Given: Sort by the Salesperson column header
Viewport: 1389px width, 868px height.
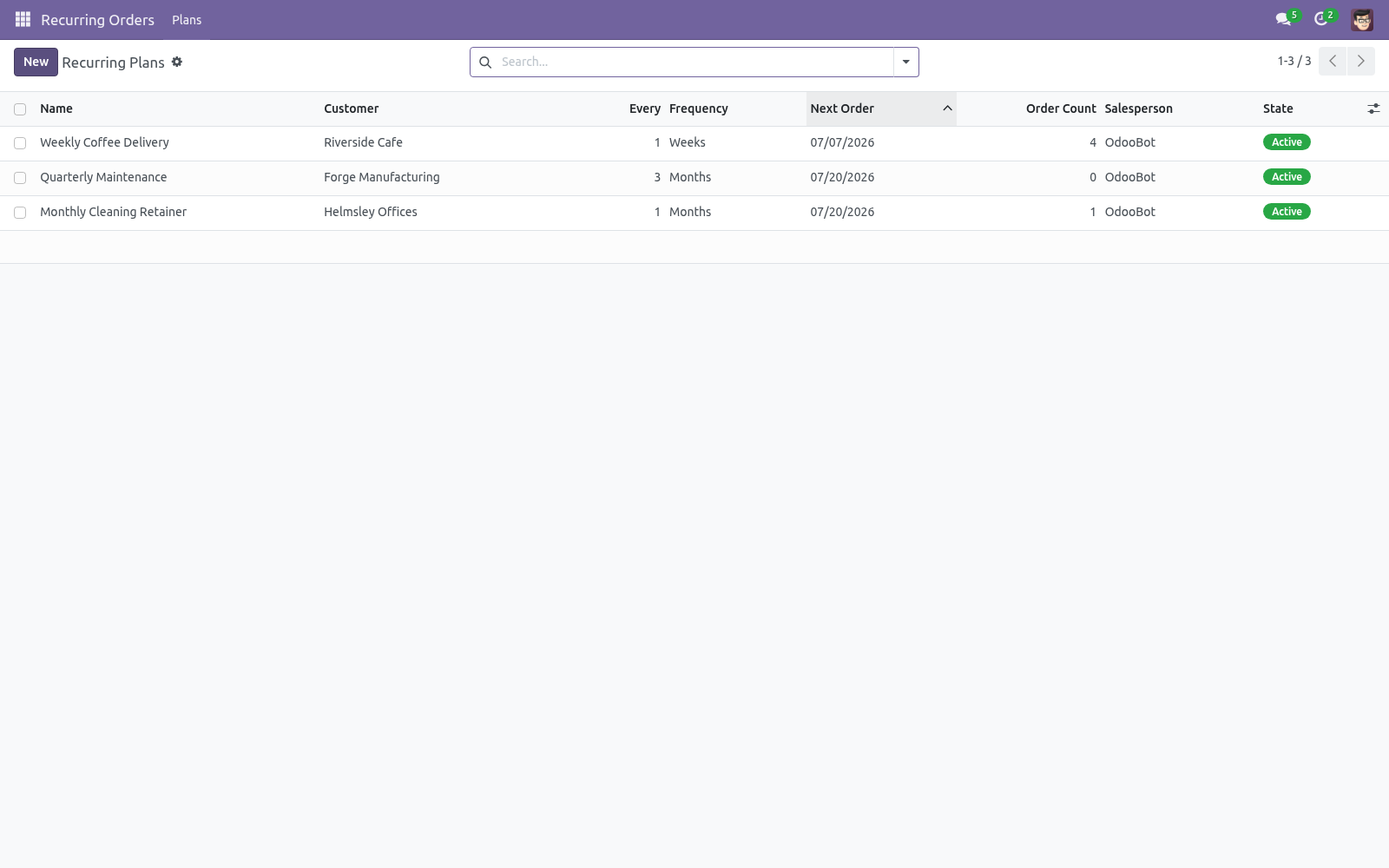Looking at the screenshot, I should point(1138,108).
